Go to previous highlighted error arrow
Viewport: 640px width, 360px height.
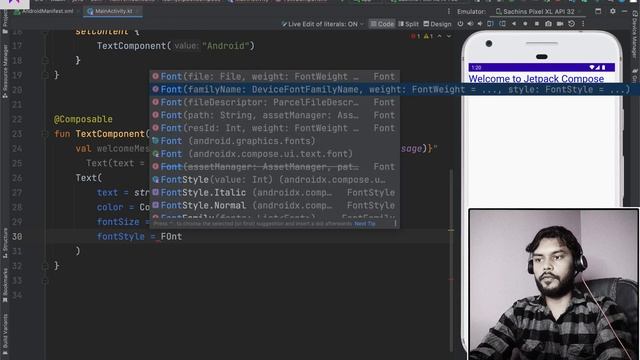pyautogui.click(x=440, y=36)
